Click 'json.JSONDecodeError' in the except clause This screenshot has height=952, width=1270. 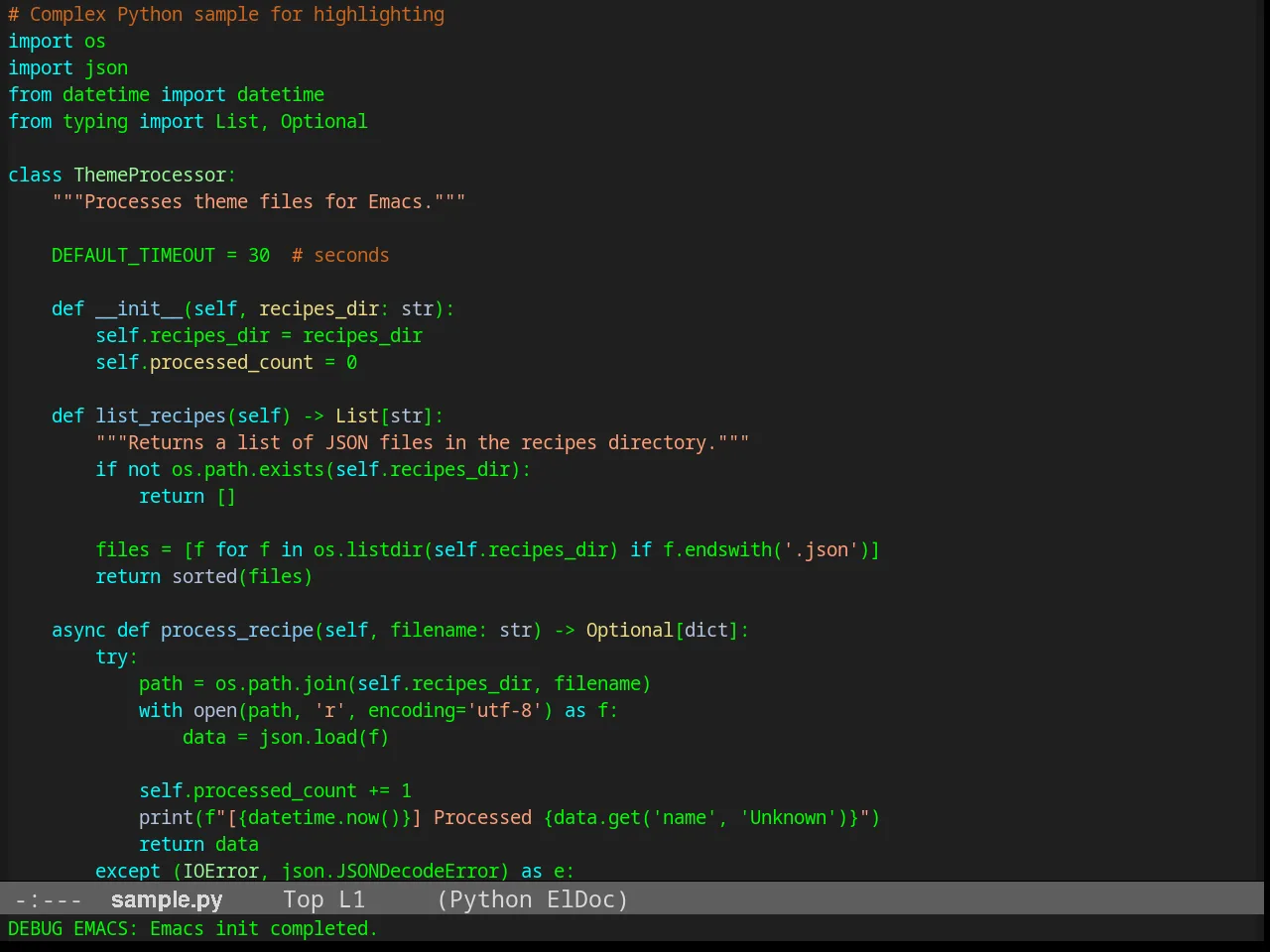[x=390, y=872]
